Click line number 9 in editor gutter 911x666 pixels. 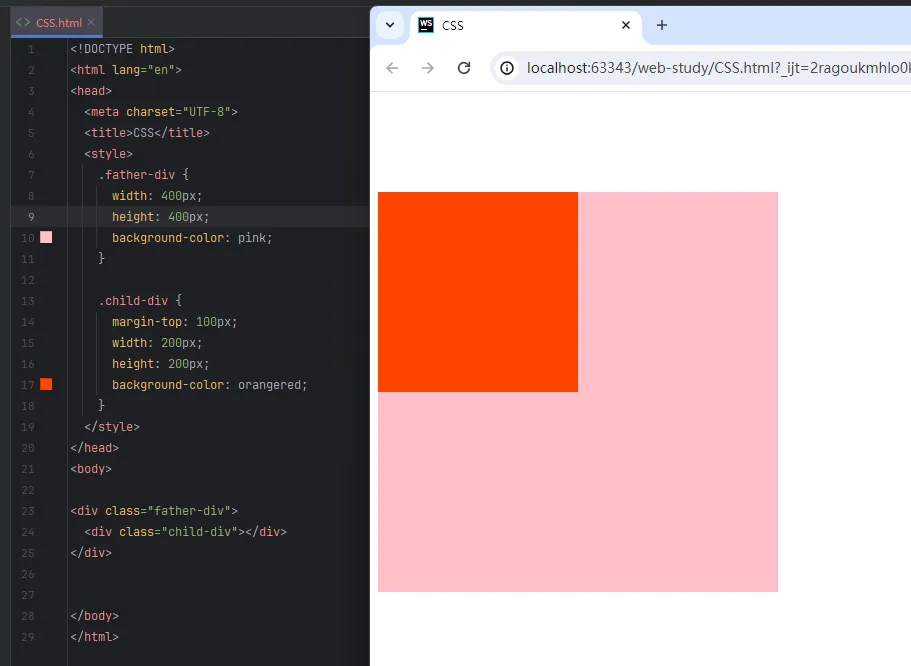pos(31,217)
